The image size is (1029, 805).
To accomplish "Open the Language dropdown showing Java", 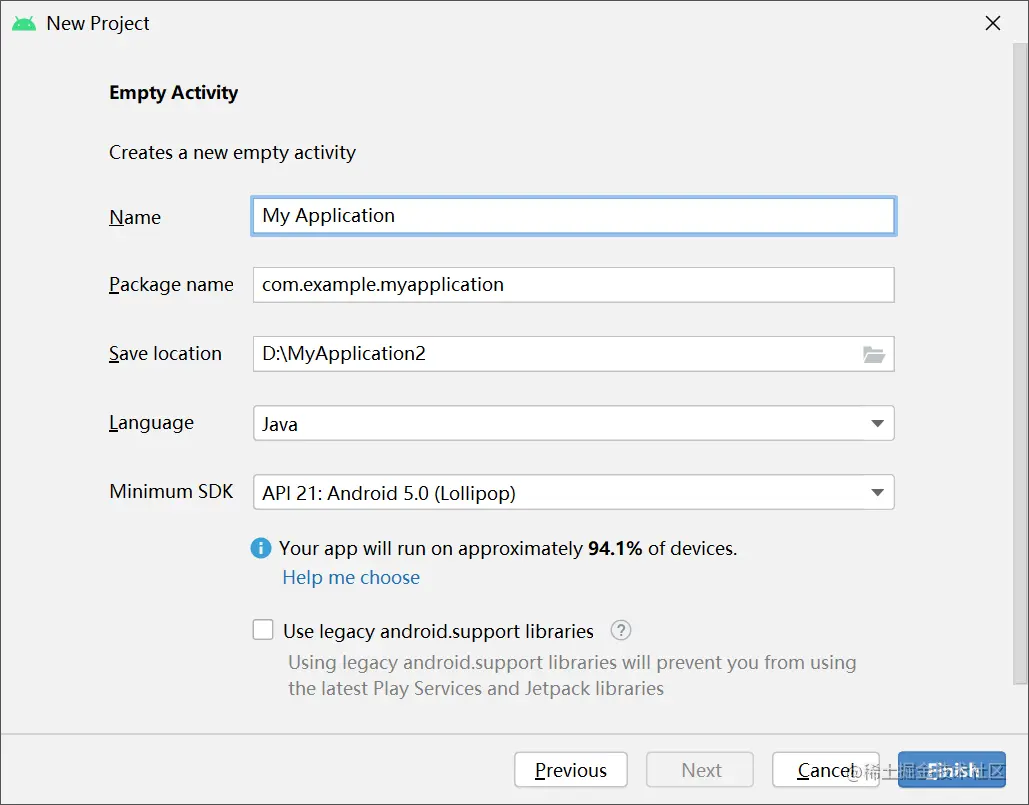I will tap(574, 423).
